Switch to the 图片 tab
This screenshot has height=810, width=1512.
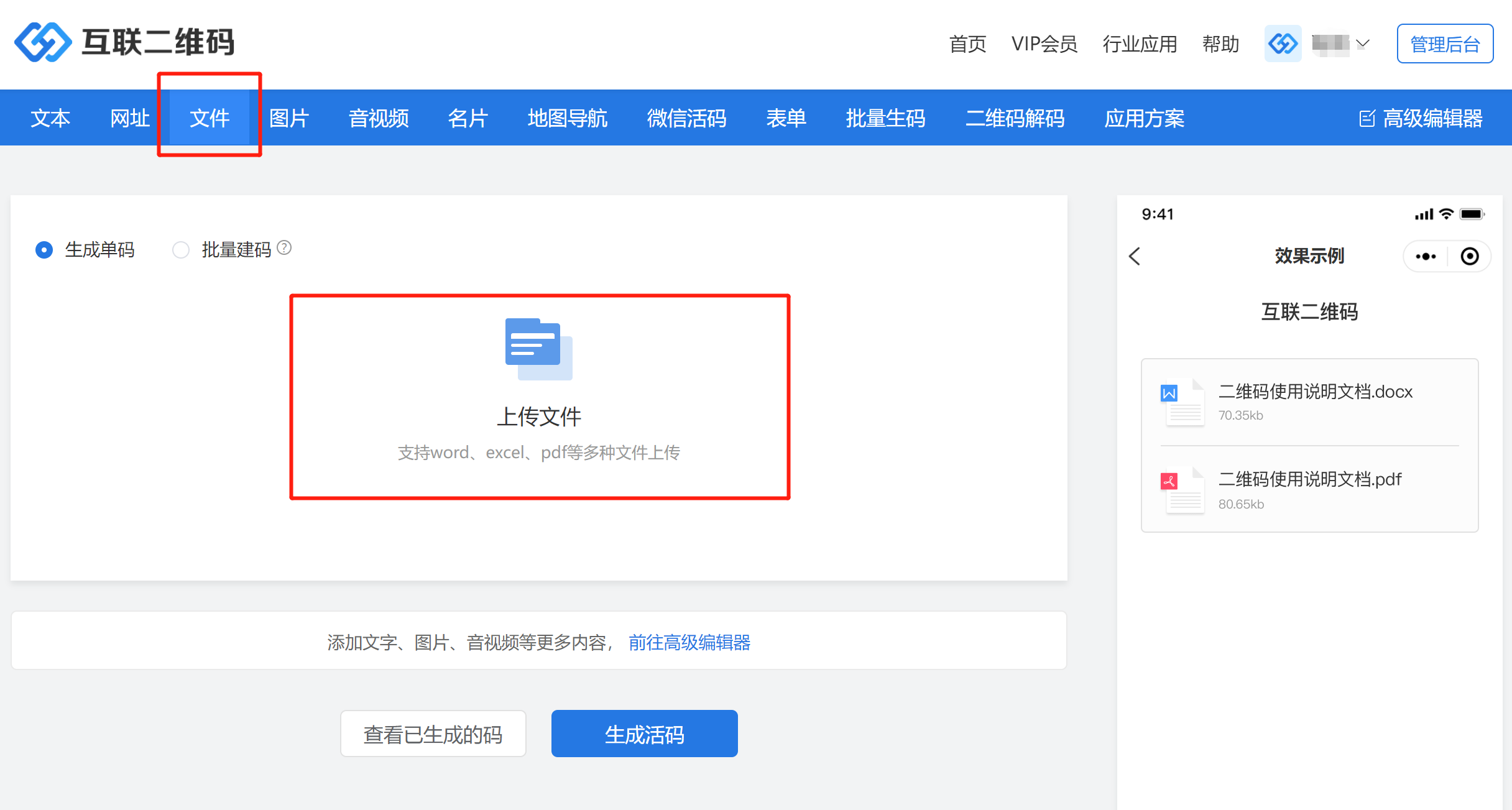[x=289, y=118]
